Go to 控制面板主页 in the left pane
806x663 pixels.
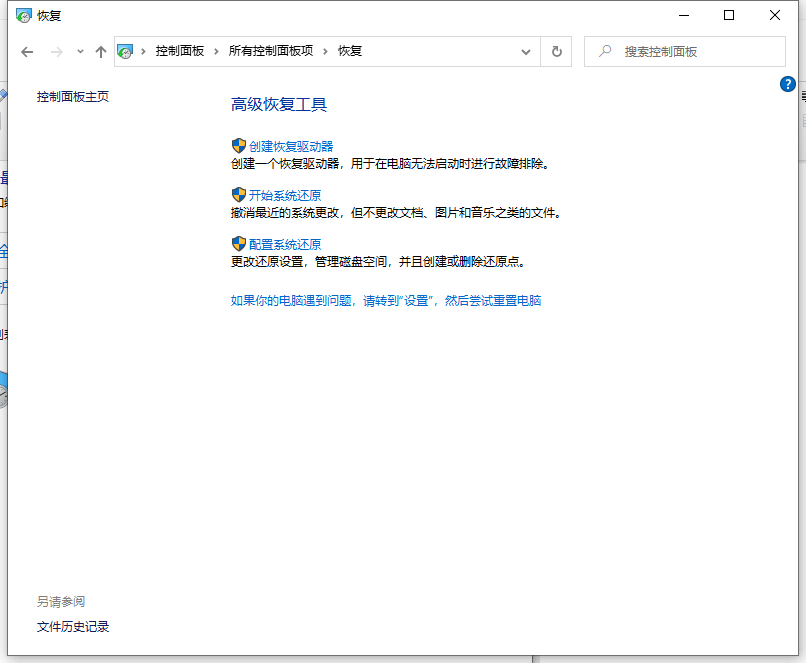(73, 97)
